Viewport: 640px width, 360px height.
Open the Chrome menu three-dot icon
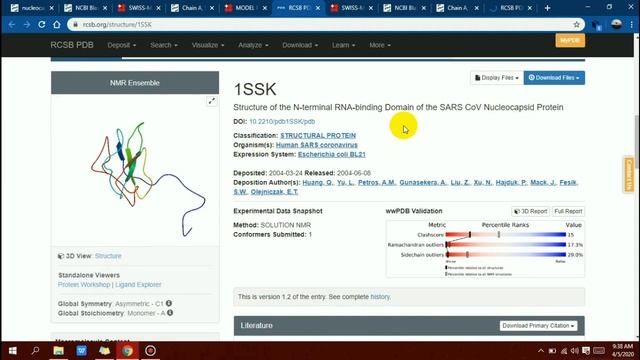(x=631, y=24)
